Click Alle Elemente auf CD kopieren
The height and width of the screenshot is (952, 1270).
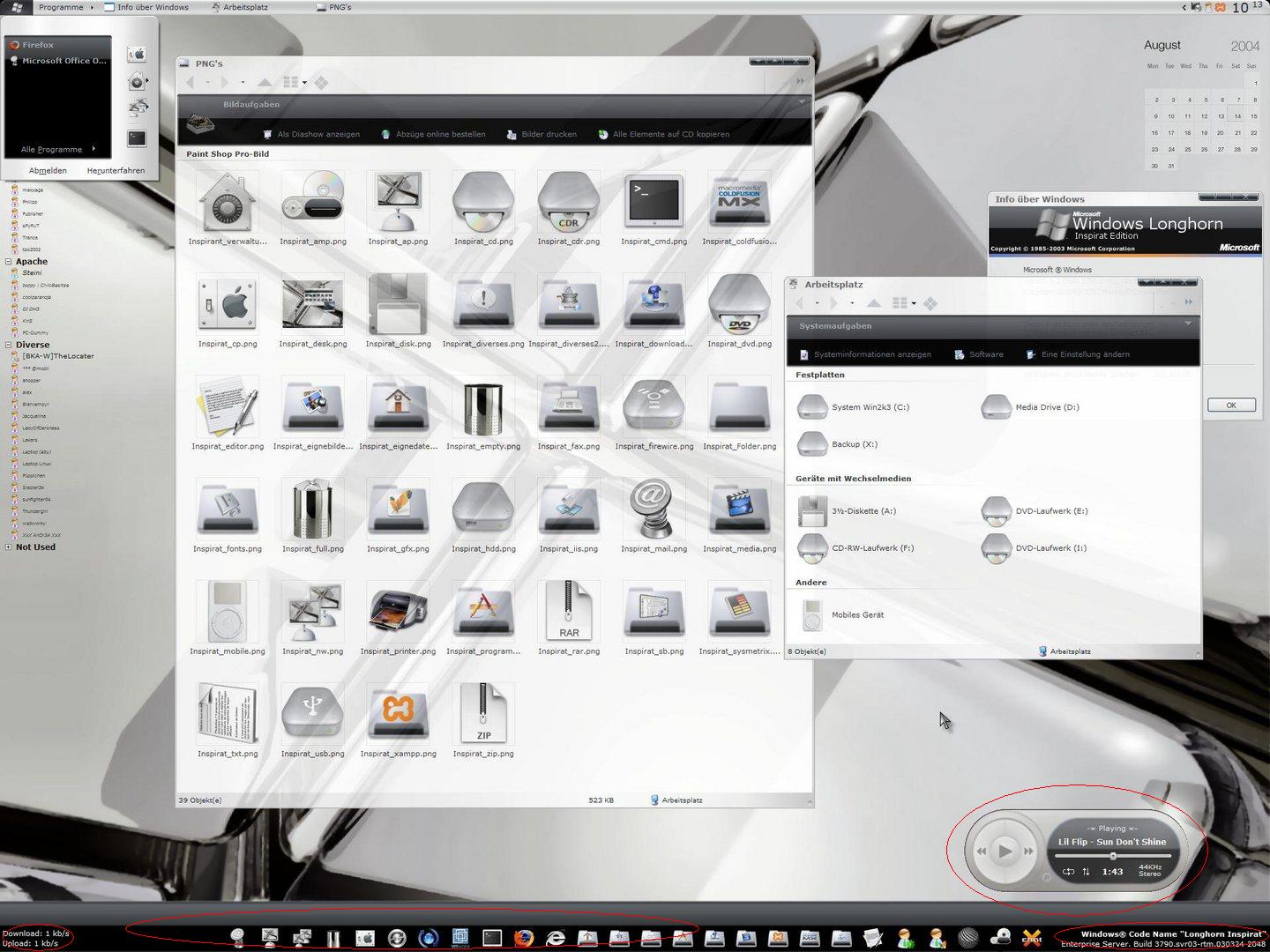tap(663, 134)
